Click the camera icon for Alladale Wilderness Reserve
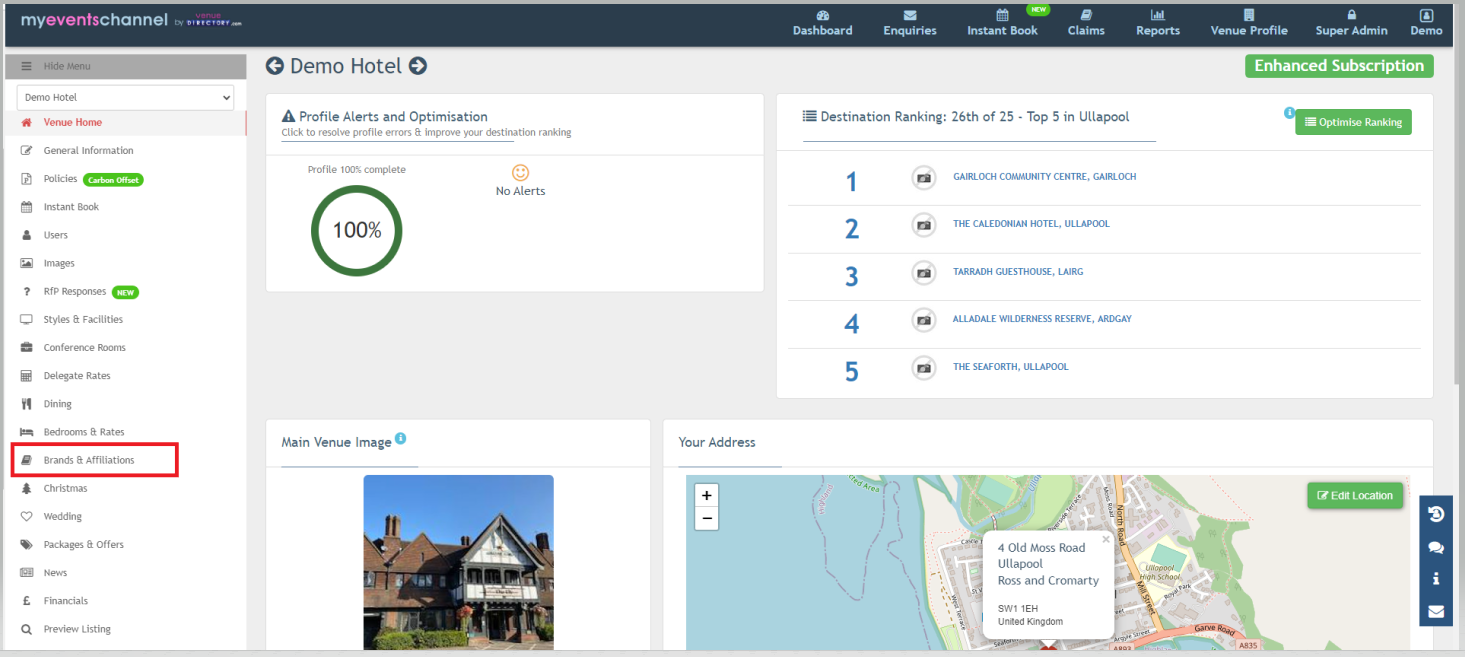Image resolution: width=1465 pixels, height=657 pixels. (x=924, y=320)
